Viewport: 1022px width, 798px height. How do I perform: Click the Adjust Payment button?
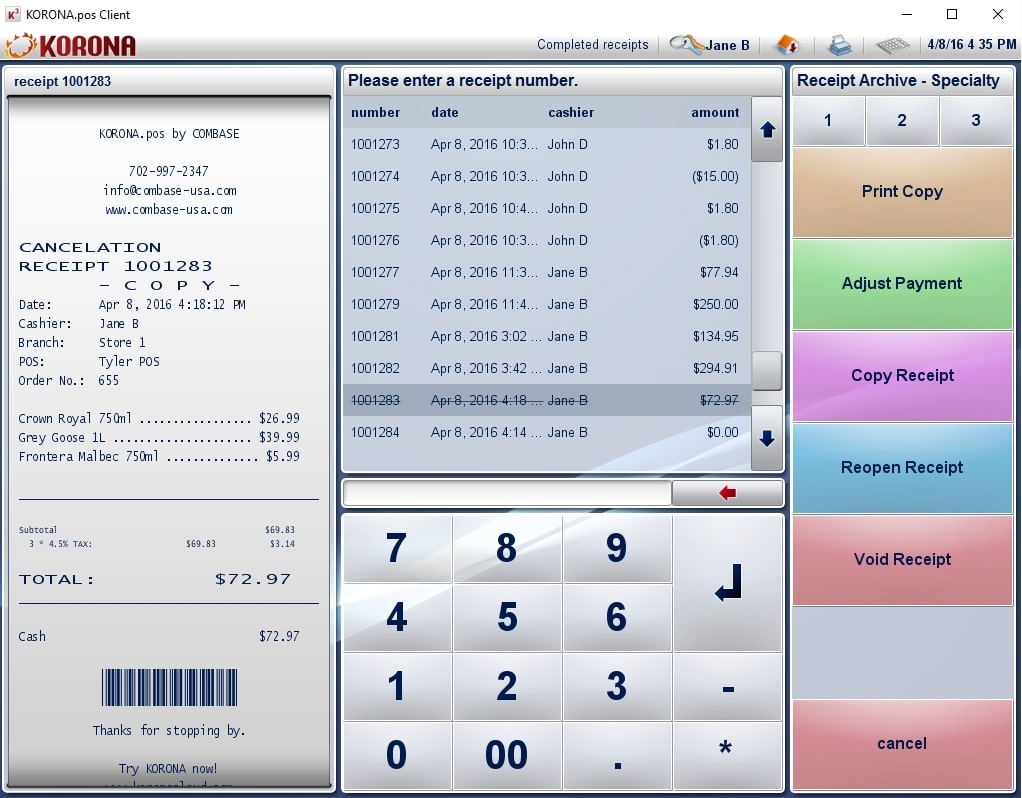(902, 284)
